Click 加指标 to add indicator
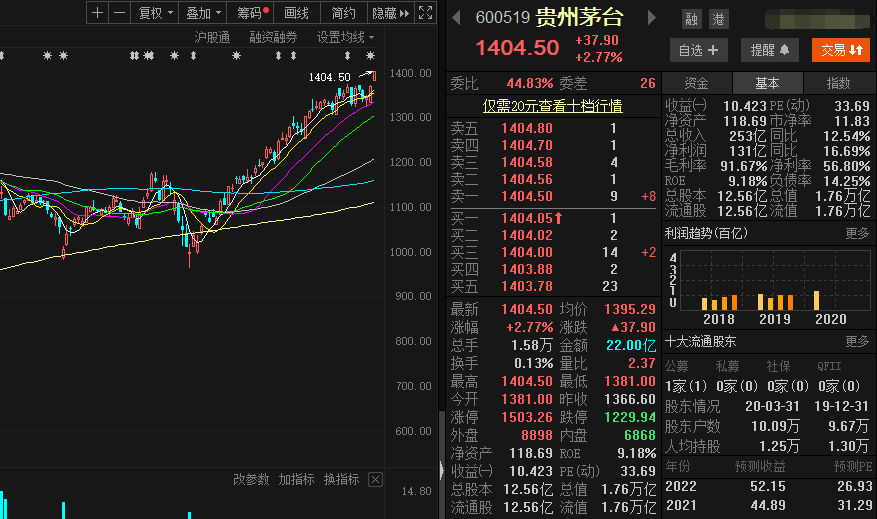The width and height of the screenshot is (877, 519). (296, 479)
